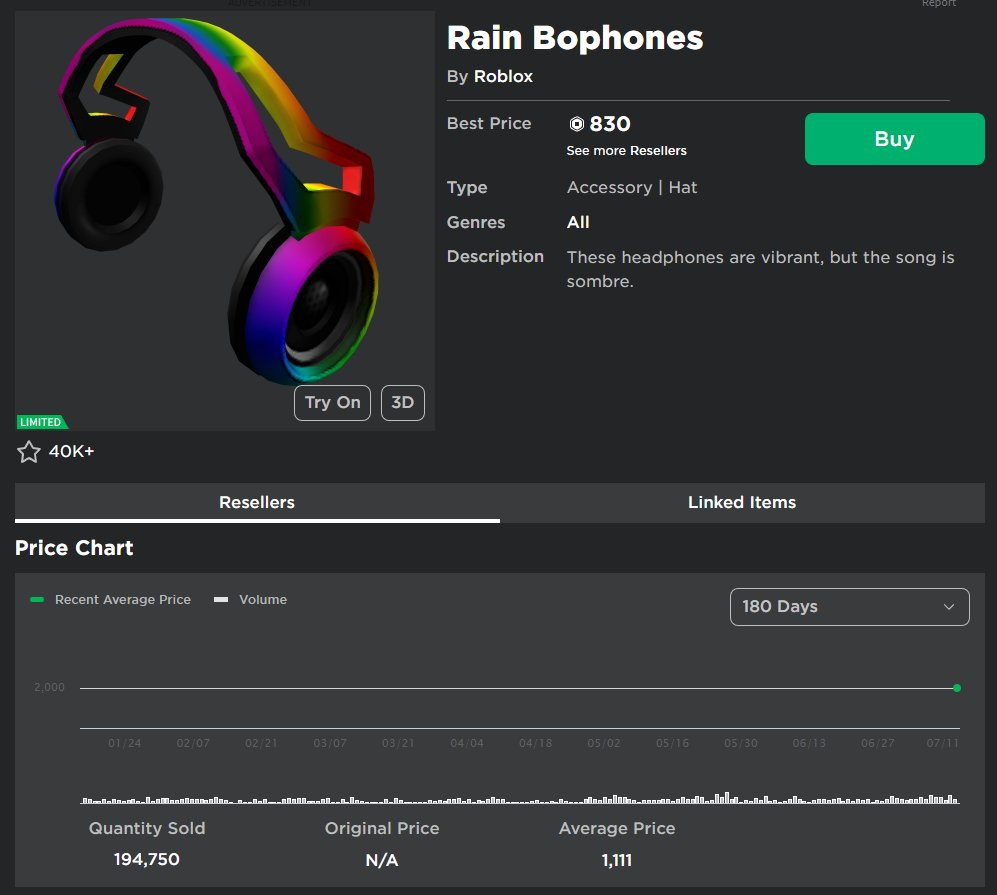Click the dropdown chevron arrow in chart range
Screen dimensions: 997x895
click(x=949, y=606)
